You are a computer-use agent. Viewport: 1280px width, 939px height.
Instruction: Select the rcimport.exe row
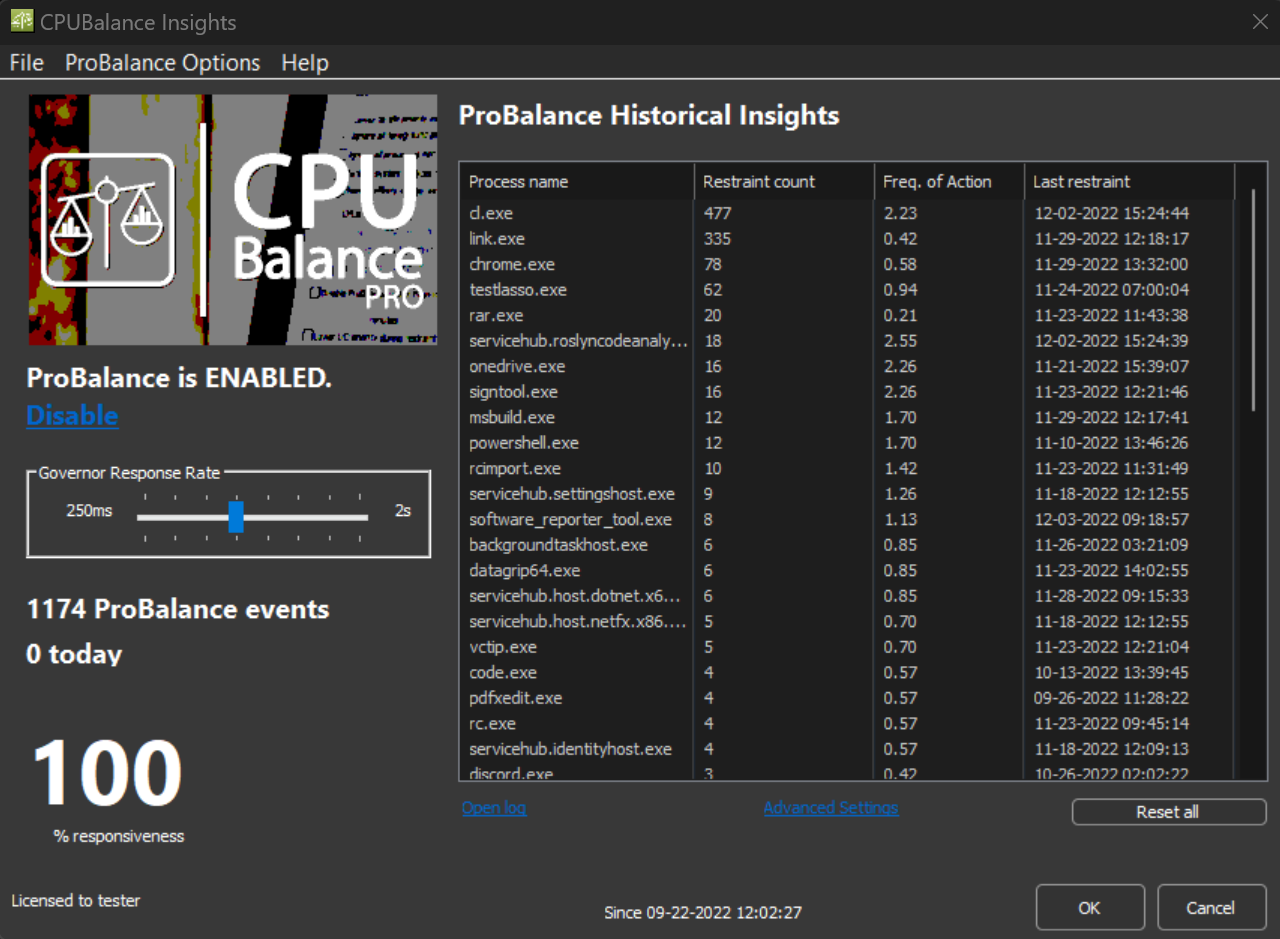(x=847, y=468)
